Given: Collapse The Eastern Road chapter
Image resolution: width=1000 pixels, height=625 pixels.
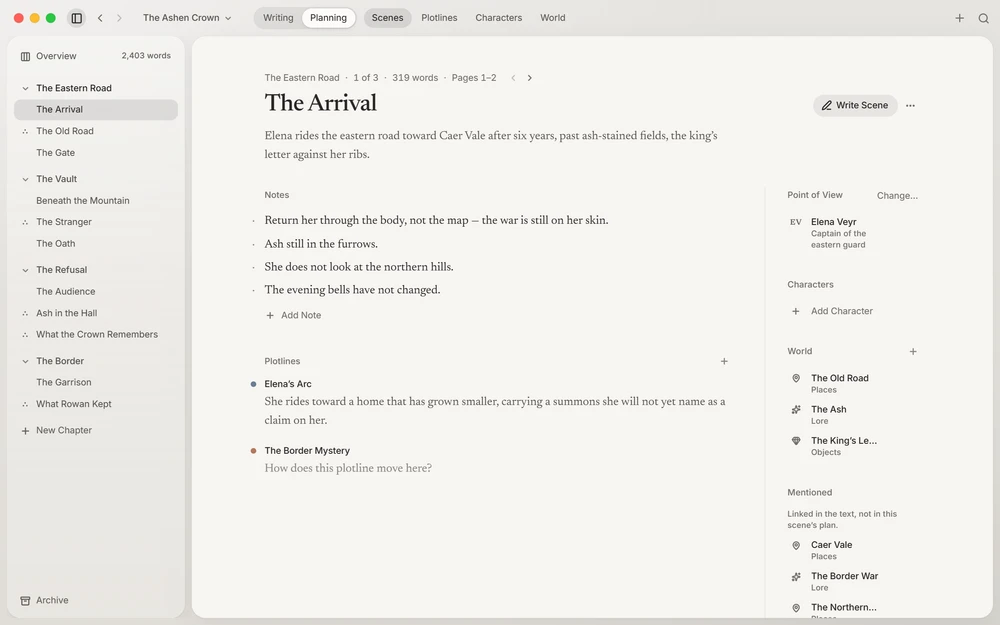Looking at the screenshot, I should 26,88.
